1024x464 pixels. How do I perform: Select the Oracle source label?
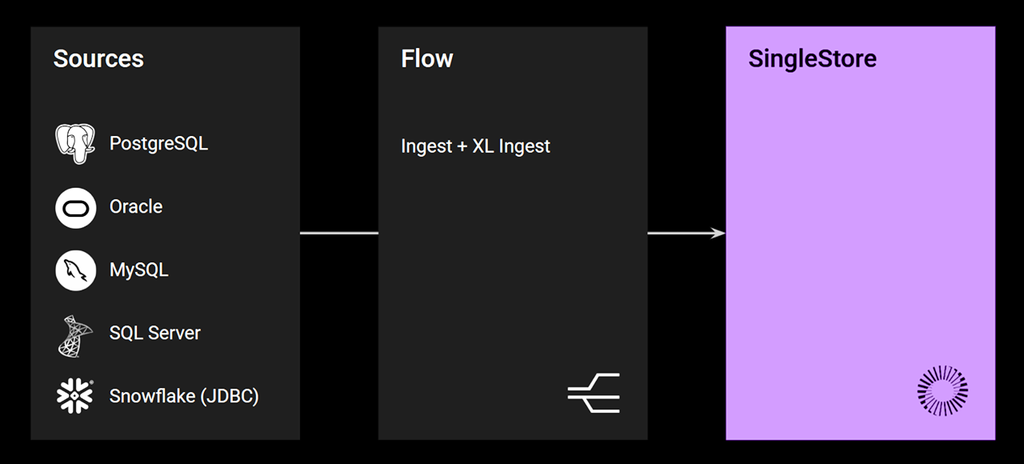[x=136, y=207]
